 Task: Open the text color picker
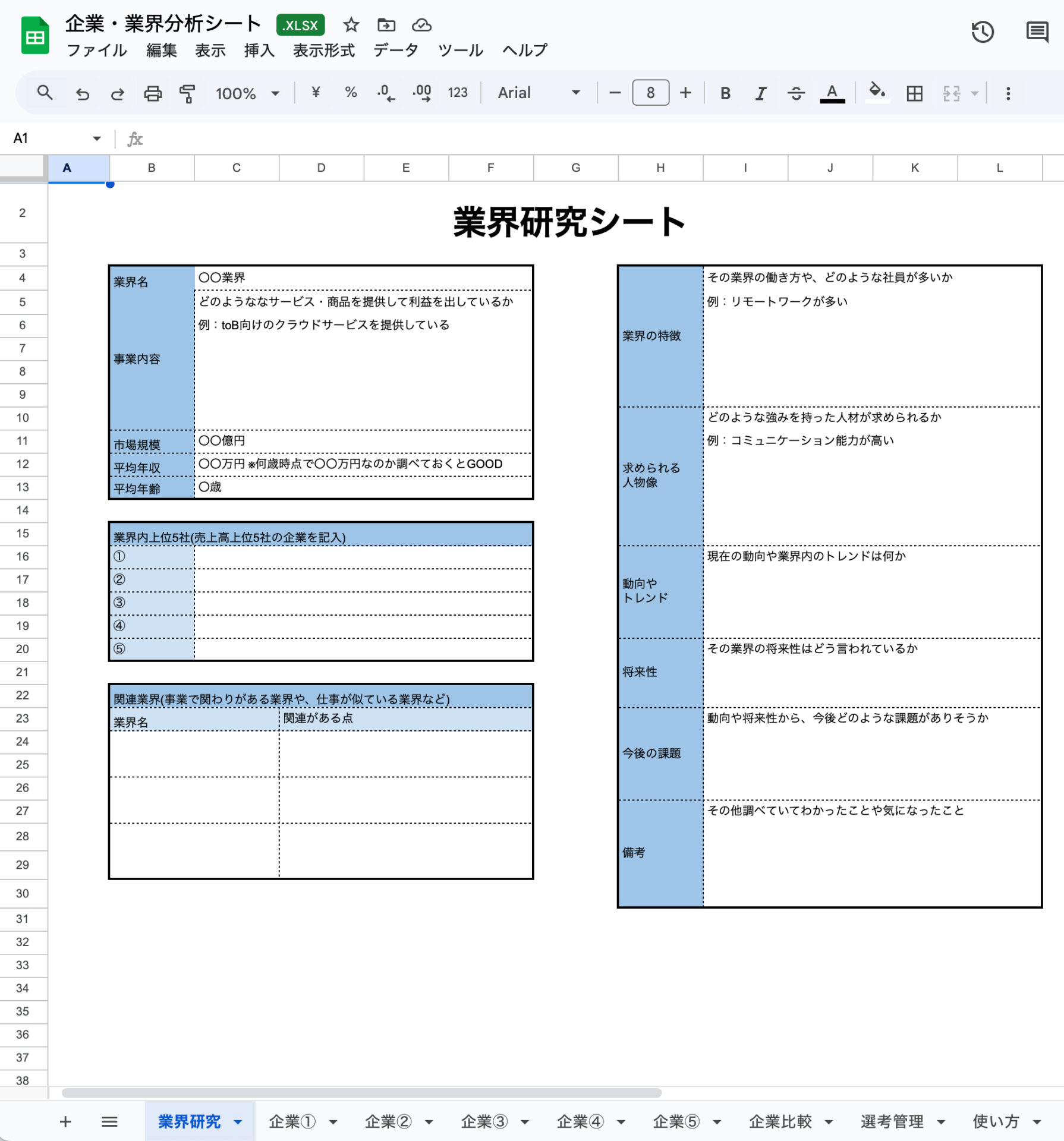tap(832, 93)
